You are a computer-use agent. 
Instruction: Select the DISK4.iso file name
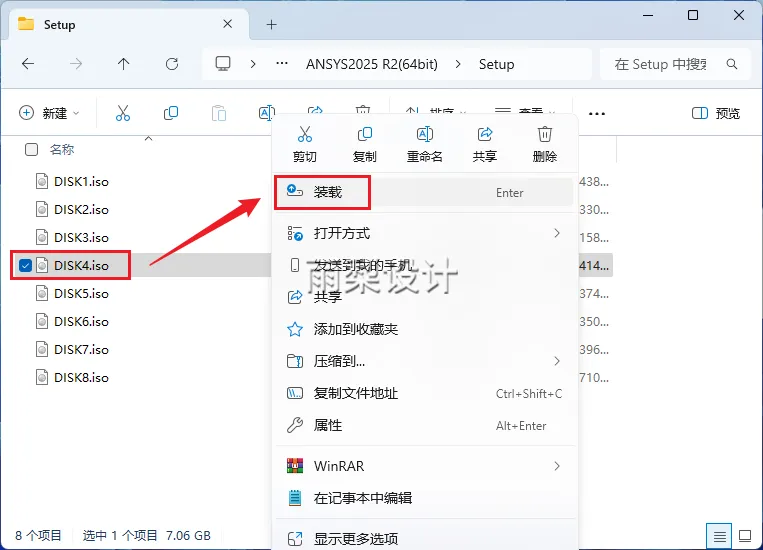(81, 266)
